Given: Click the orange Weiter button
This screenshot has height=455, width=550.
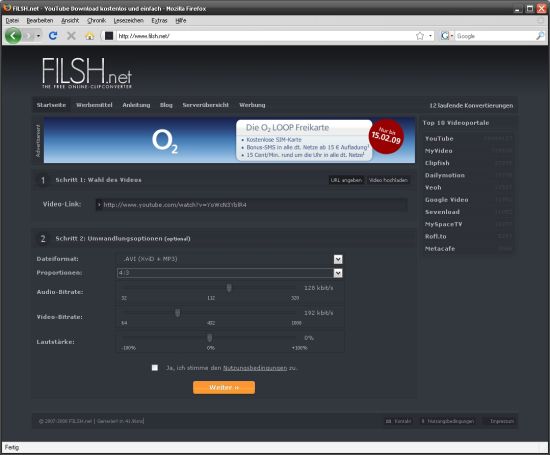Looking at the screenshot, I should (224, 387).
